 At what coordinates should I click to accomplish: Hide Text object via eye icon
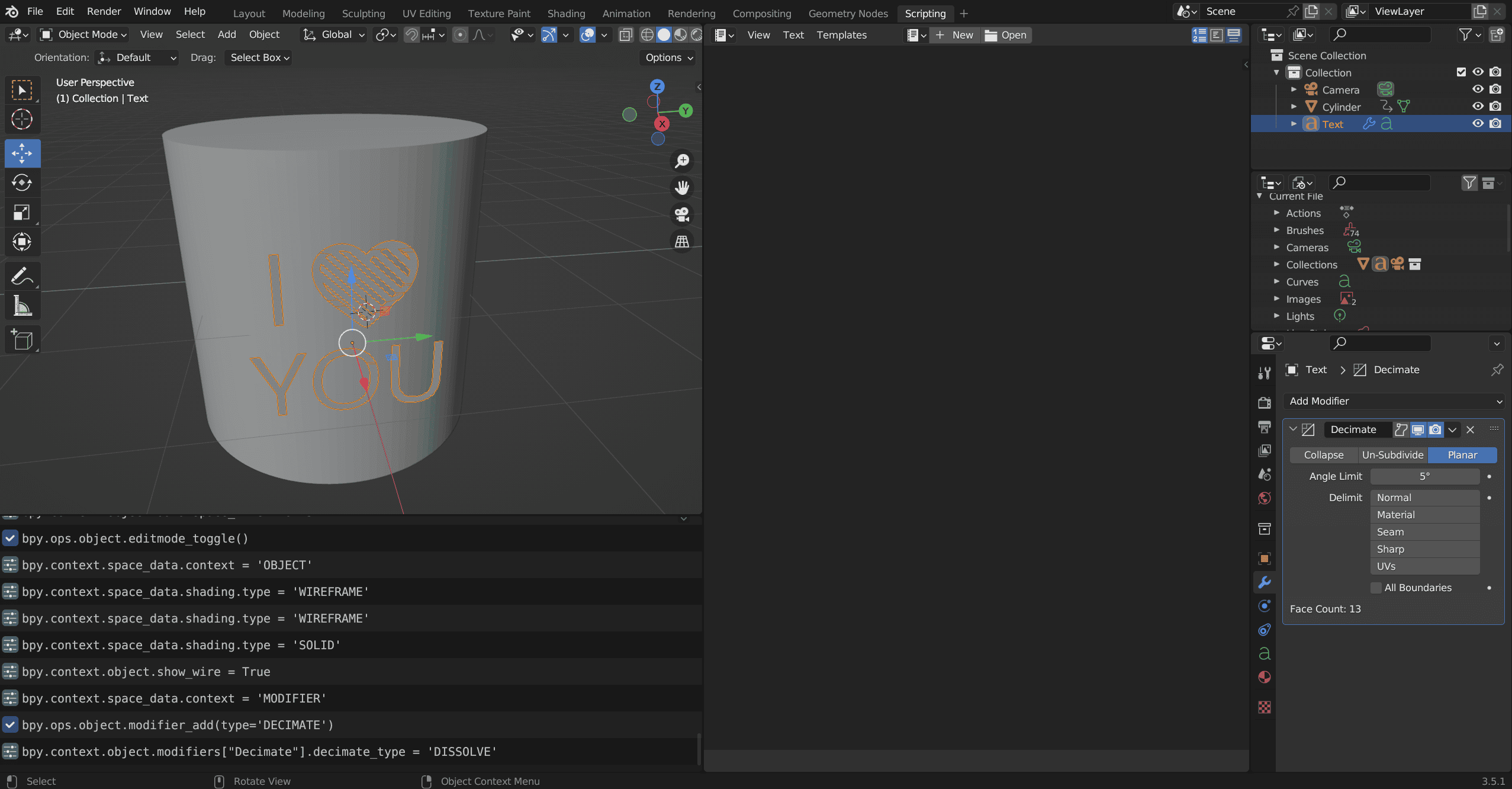(x=1478, y=123)
